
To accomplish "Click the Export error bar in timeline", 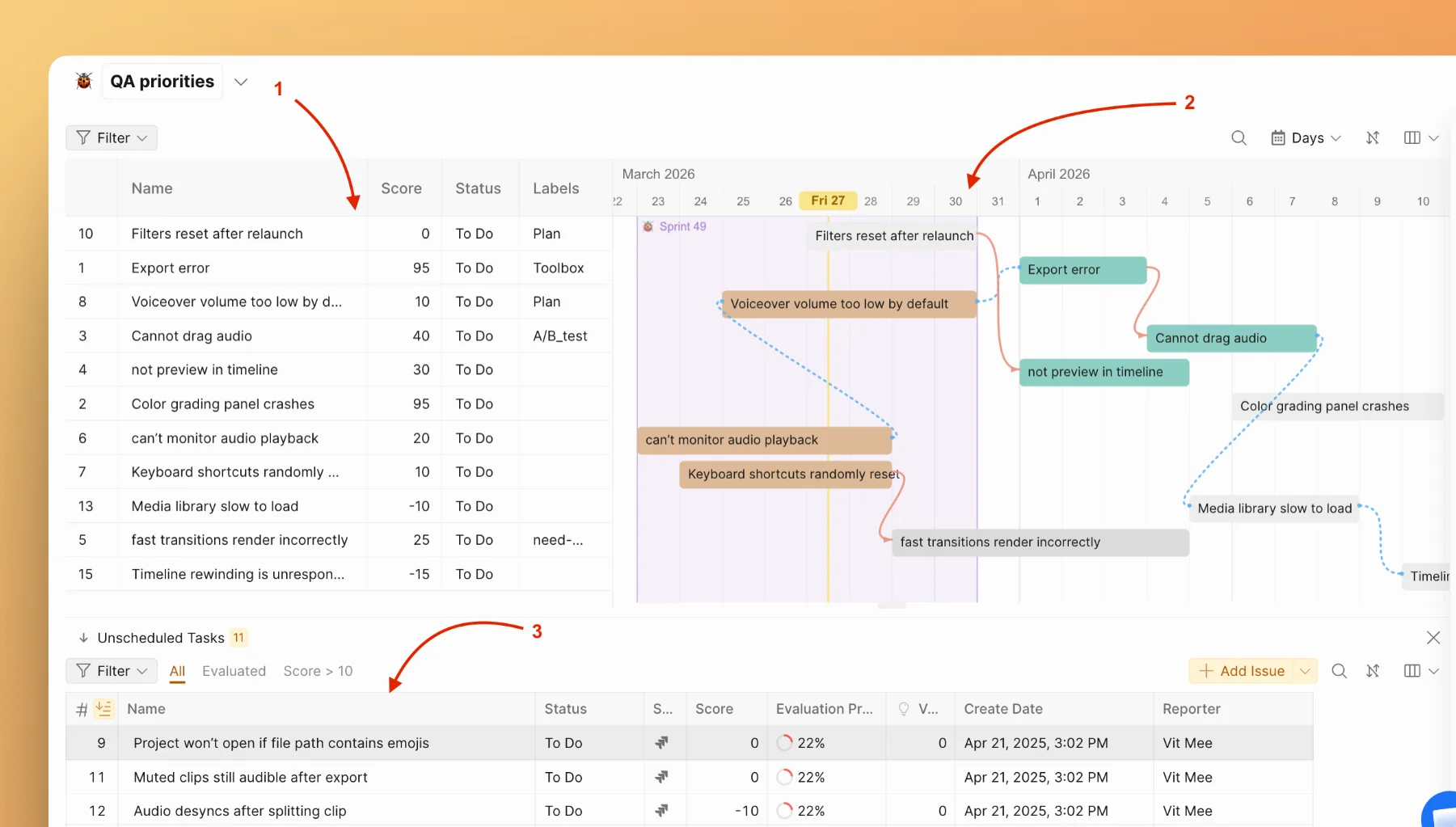I will [x=1083, y=270].
